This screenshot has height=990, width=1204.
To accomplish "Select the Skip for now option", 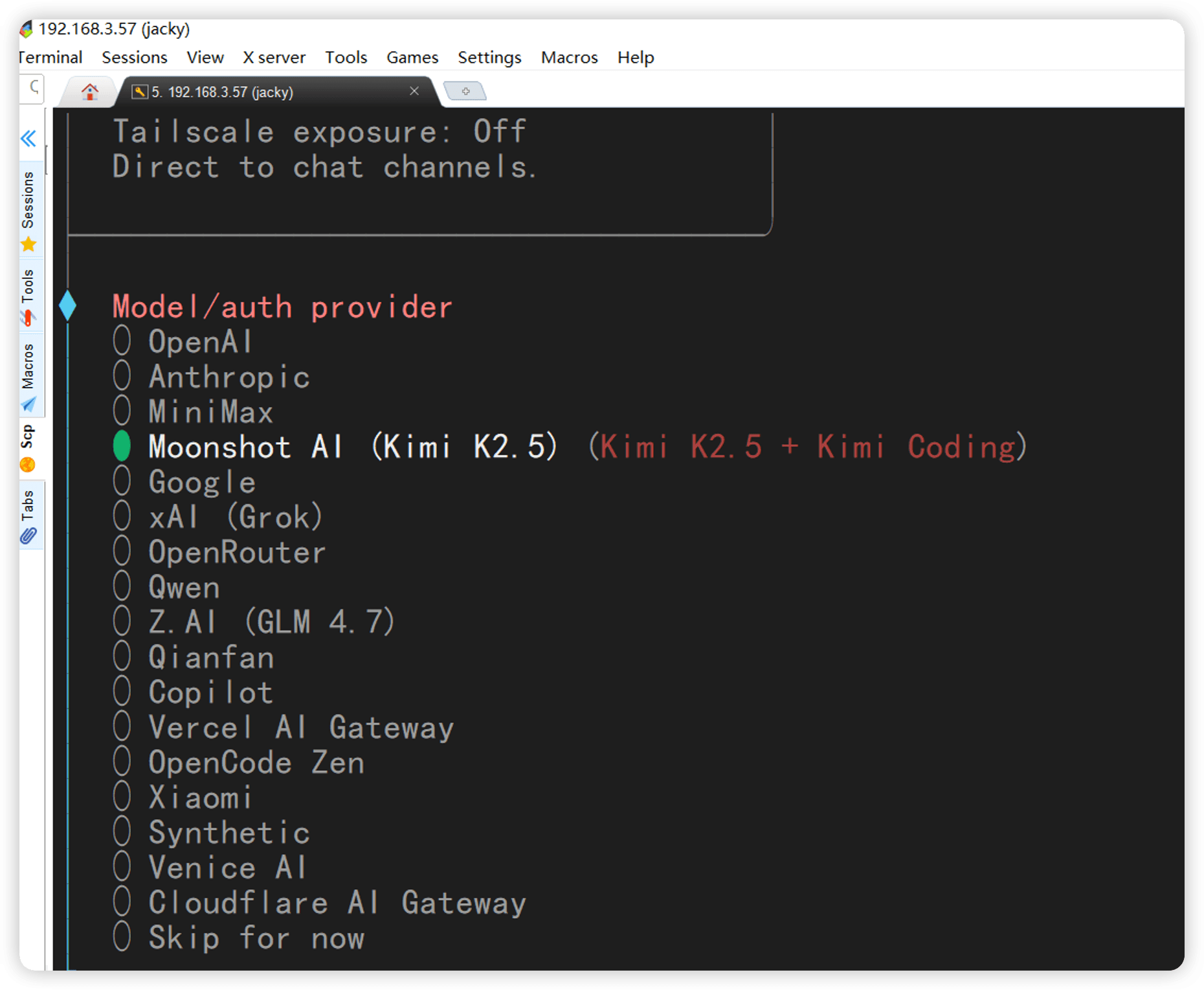I will click(238, 938).
